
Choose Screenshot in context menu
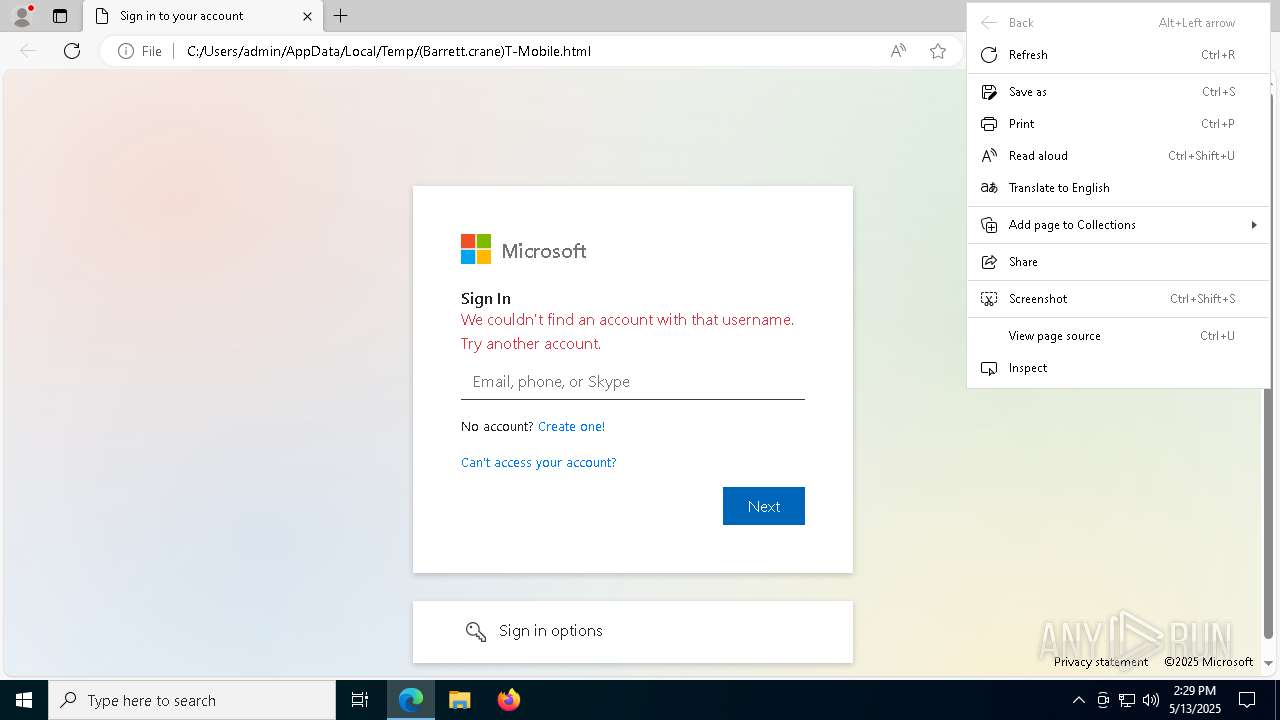coord(1118,299)
